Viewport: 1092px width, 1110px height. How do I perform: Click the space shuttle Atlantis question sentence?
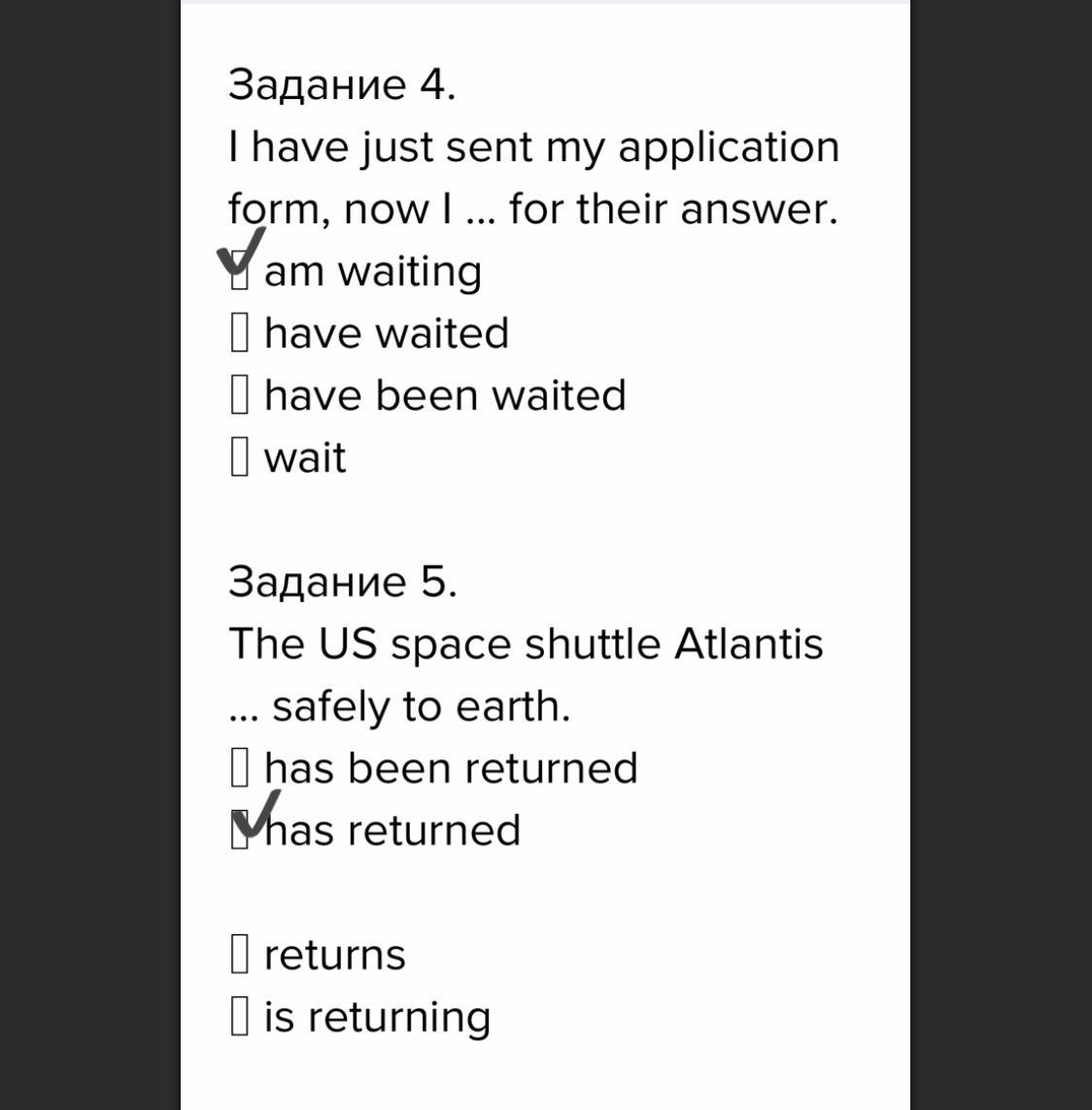527,675
